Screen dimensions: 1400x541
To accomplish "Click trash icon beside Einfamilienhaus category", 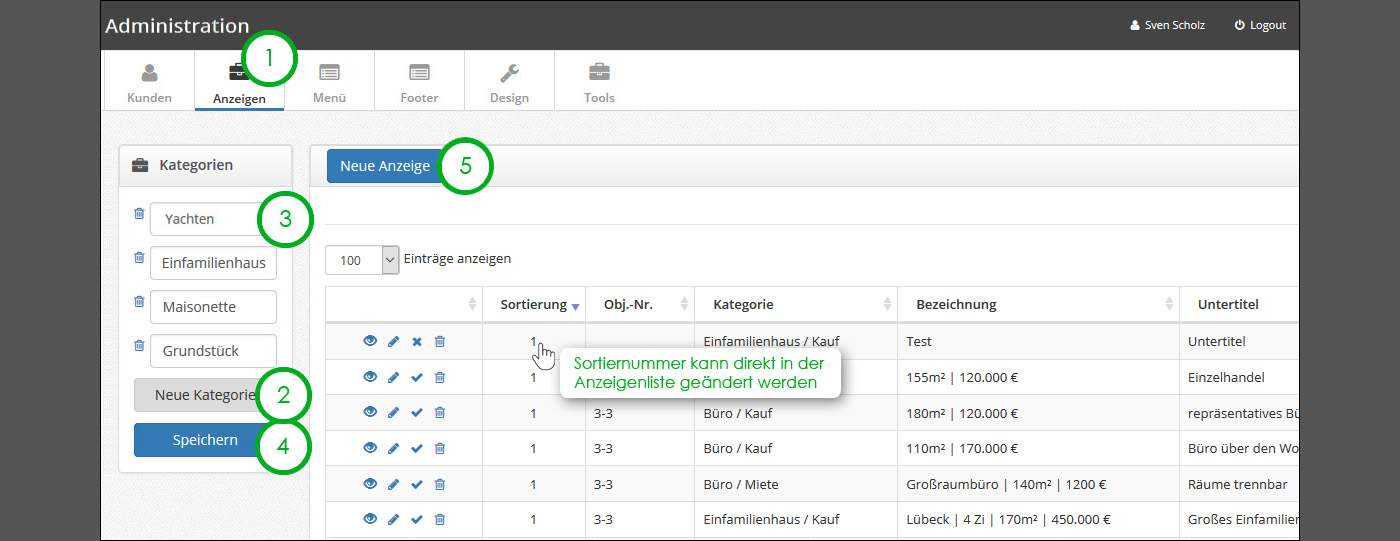I will (x=139, y=258).
